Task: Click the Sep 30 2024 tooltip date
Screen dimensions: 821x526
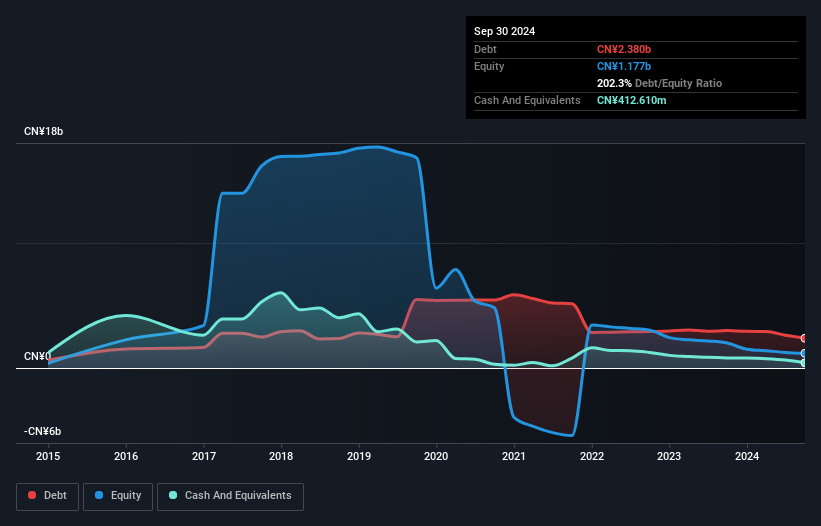Action: click(504, 31)
